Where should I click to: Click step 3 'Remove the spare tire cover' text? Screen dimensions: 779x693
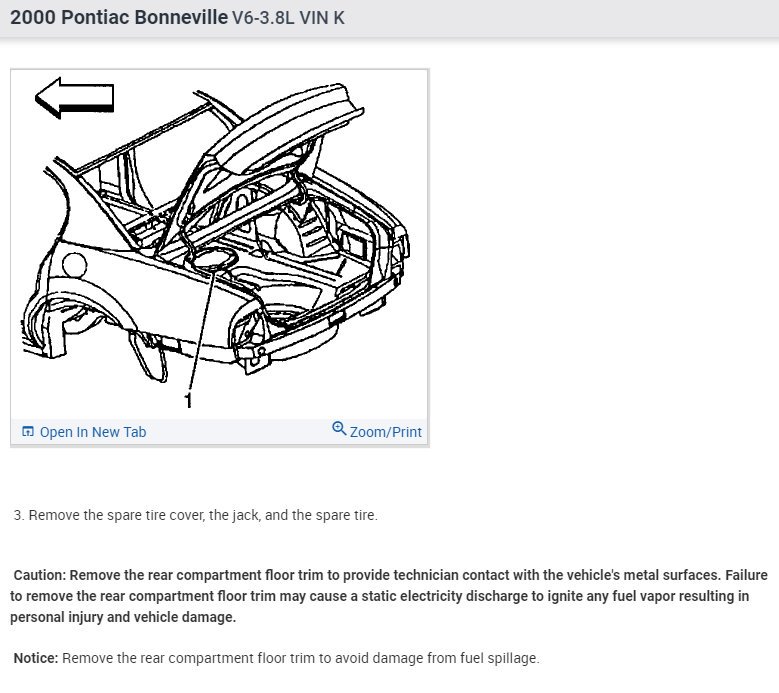tap(196, 515)
